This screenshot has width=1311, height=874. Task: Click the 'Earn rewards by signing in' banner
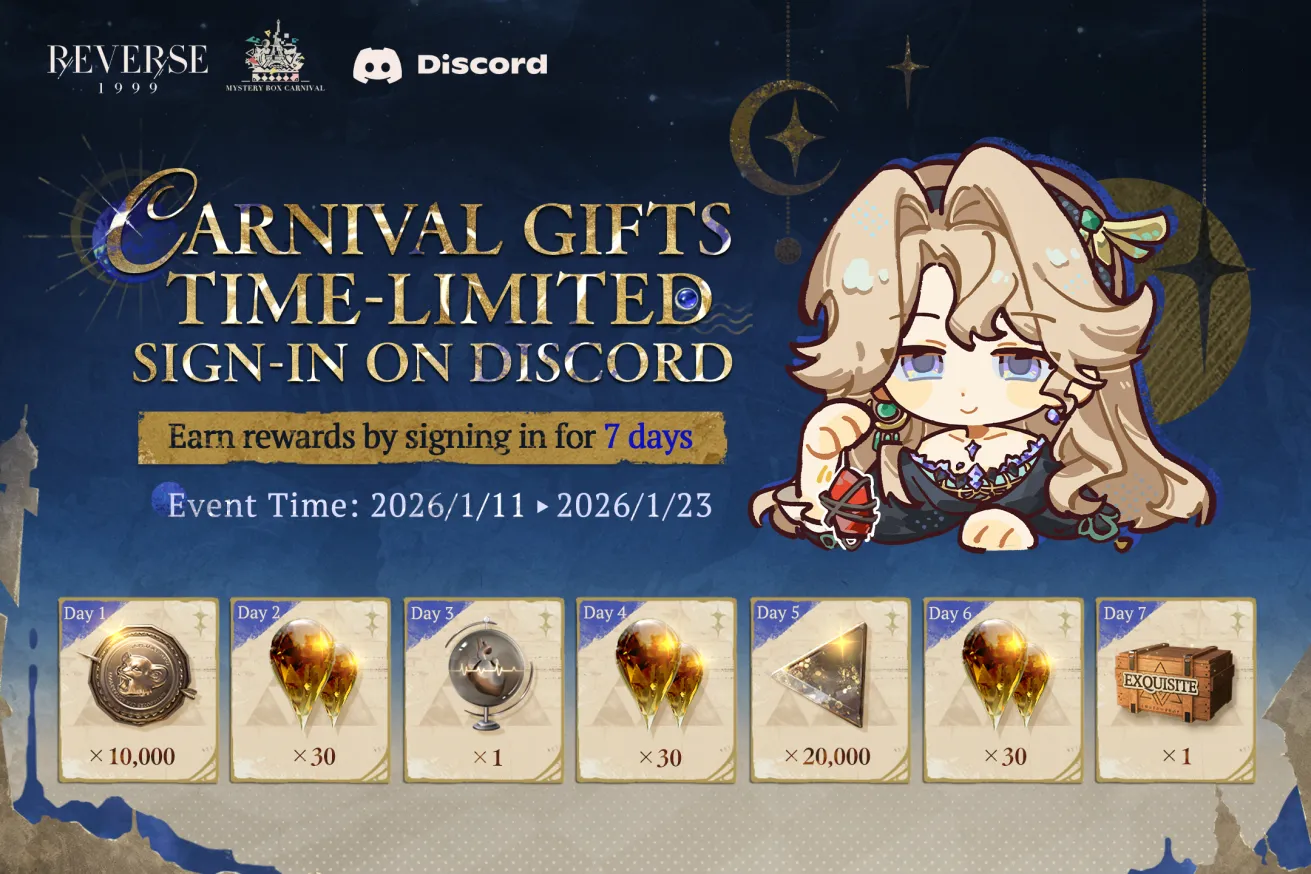pos(432,437)
